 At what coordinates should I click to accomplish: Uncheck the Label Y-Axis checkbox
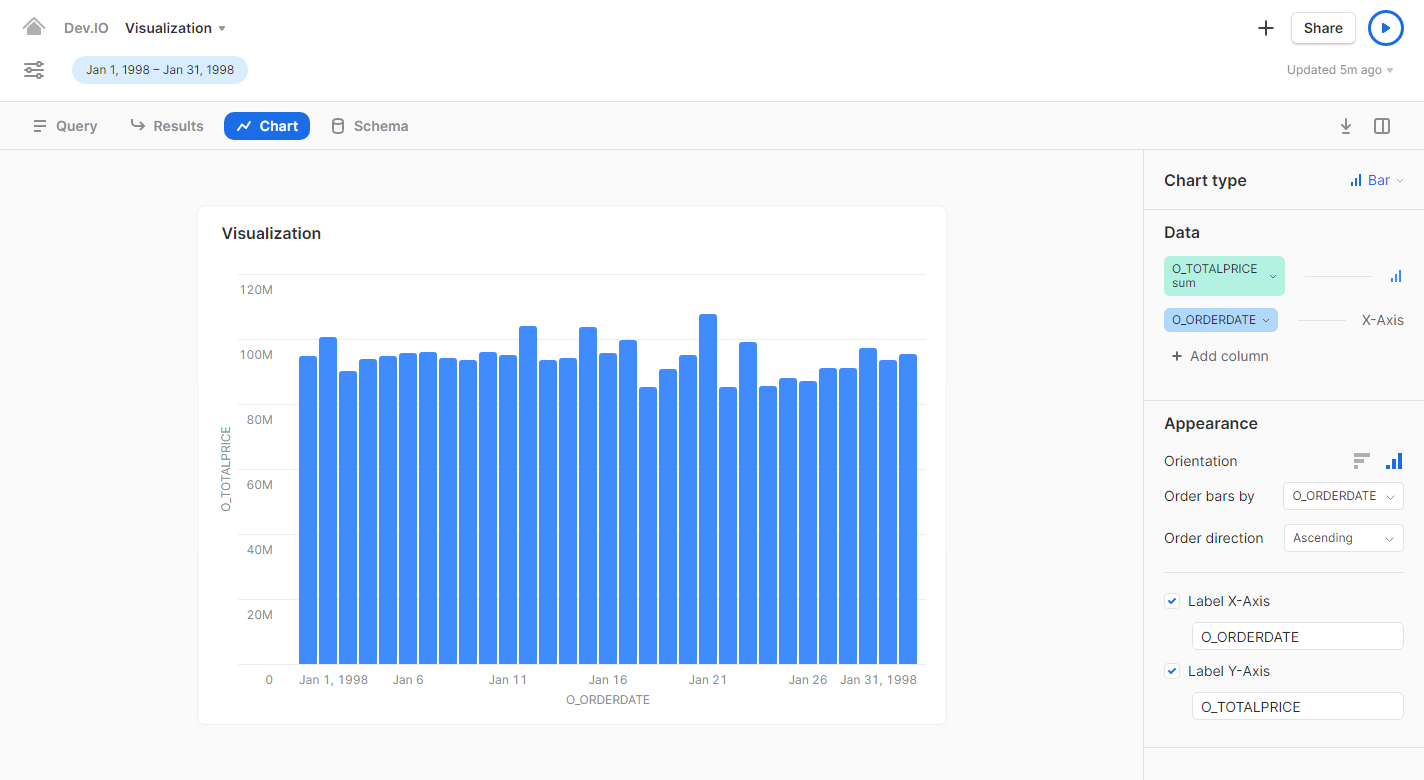coord(1172,671)
